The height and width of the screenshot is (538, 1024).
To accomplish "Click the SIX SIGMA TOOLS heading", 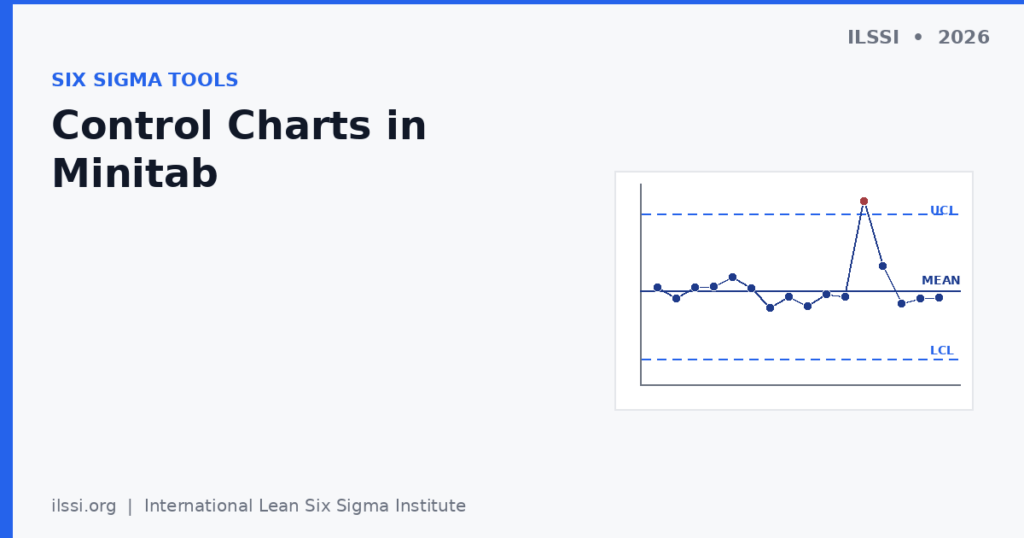I will [x=145, y=80].
